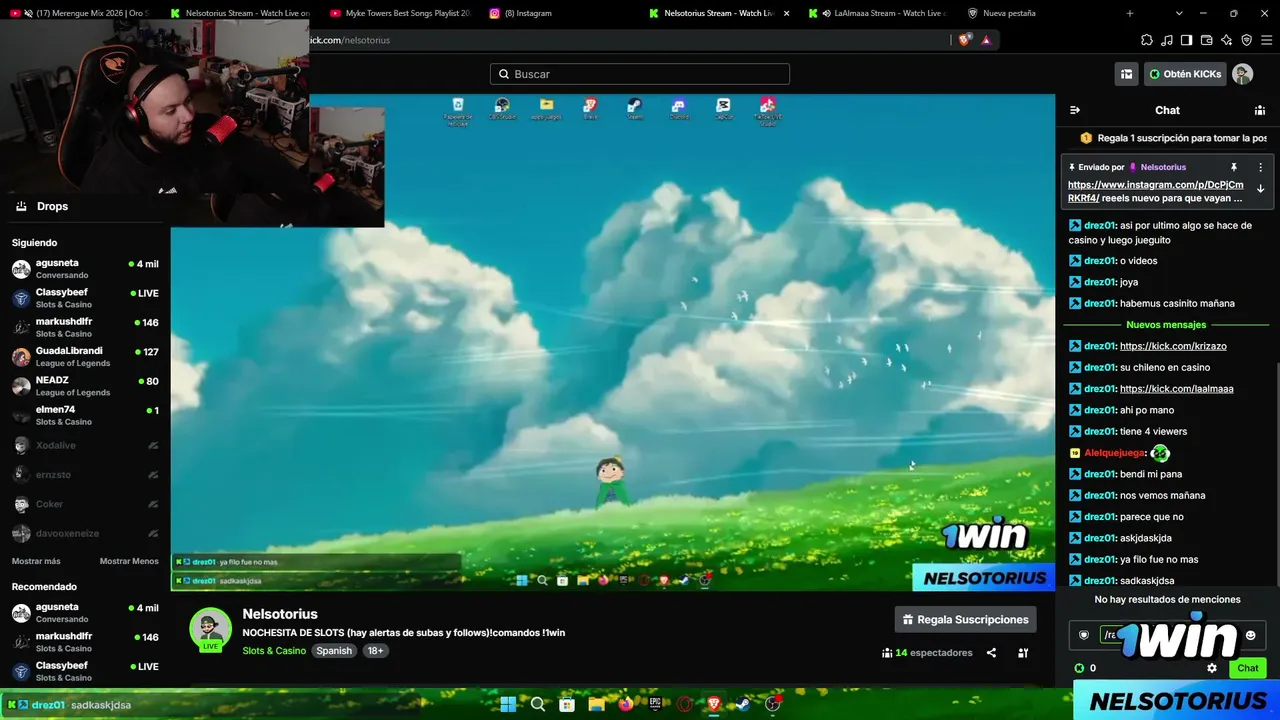Open pinned message three-dot options
Screen dimensions: 1280x720
(x=1260, y=167)
